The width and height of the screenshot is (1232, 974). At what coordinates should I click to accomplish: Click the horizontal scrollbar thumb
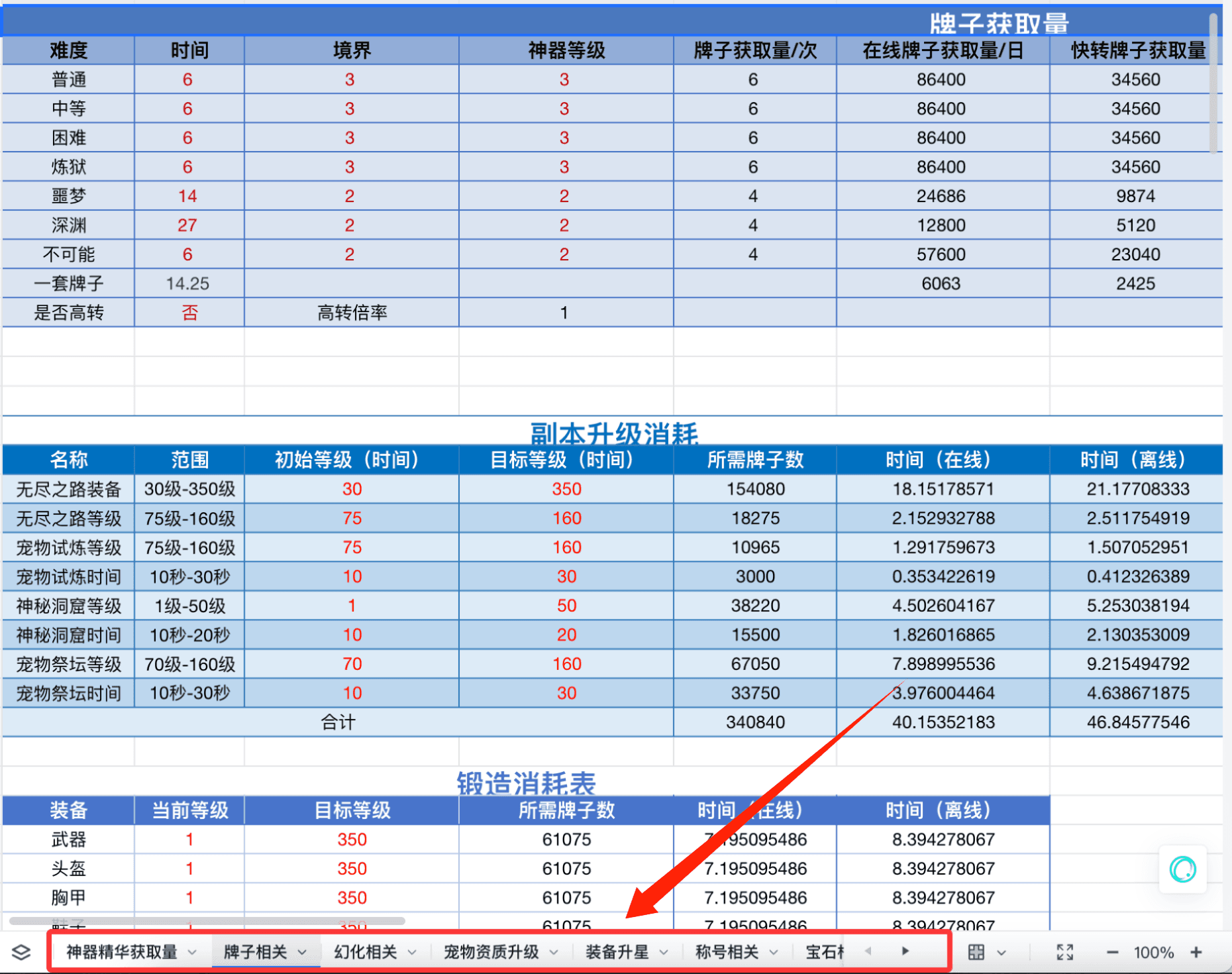click(x=207, y=920)
